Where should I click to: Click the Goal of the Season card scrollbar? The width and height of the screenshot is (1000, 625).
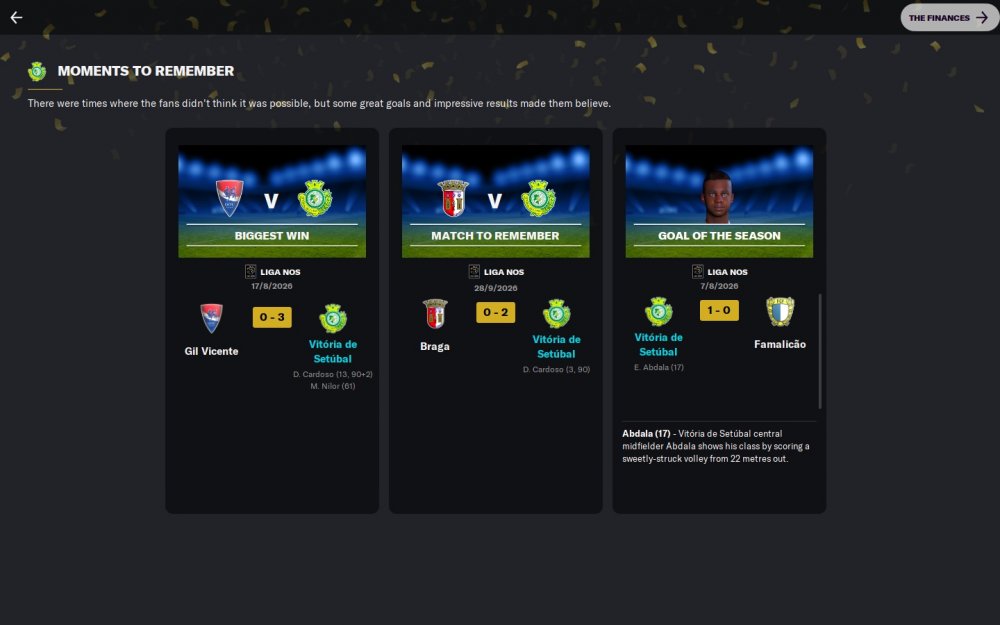point(820,351)
